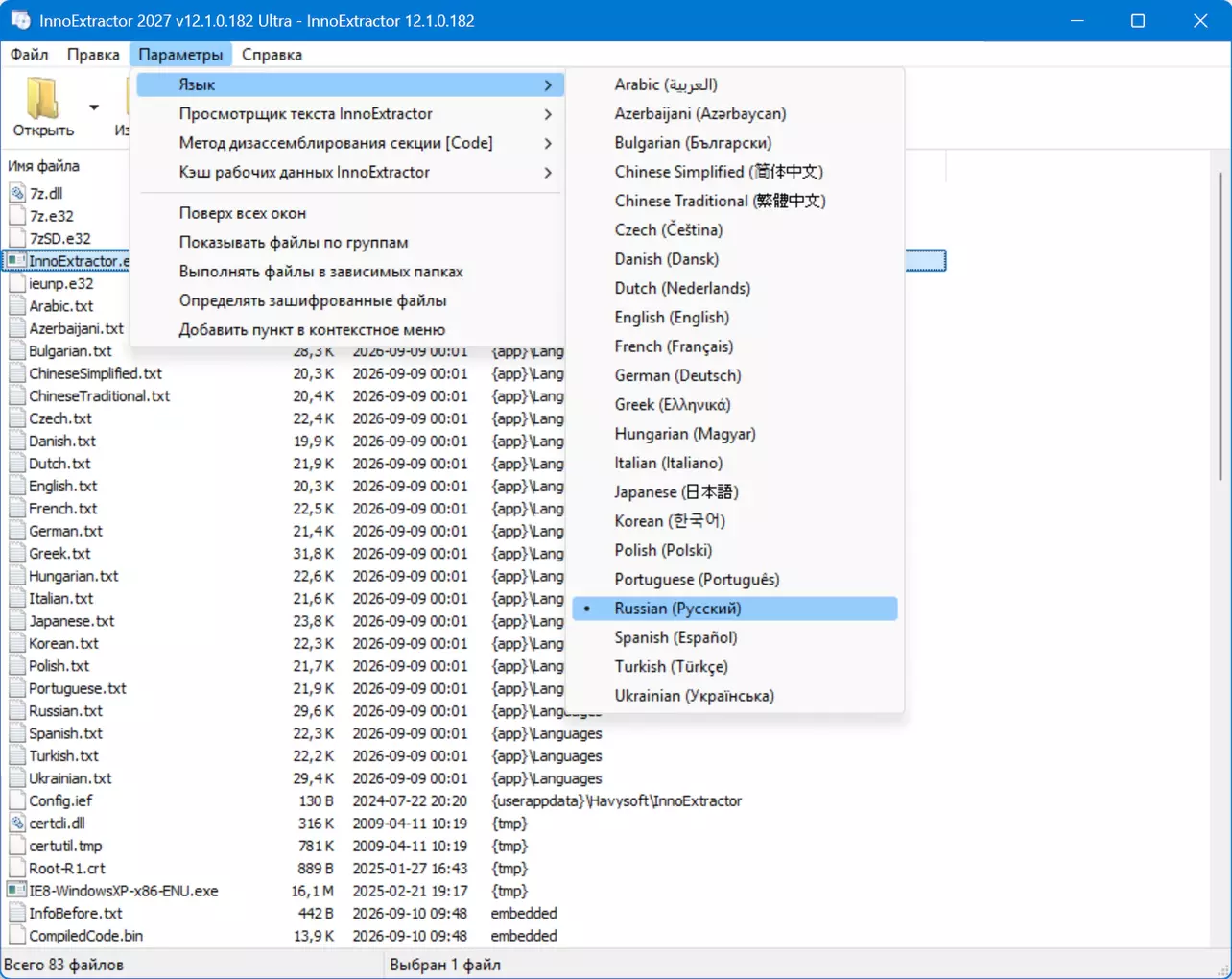
Task: Click the file icon beside ieunp.e32
Action: (17, 283)
